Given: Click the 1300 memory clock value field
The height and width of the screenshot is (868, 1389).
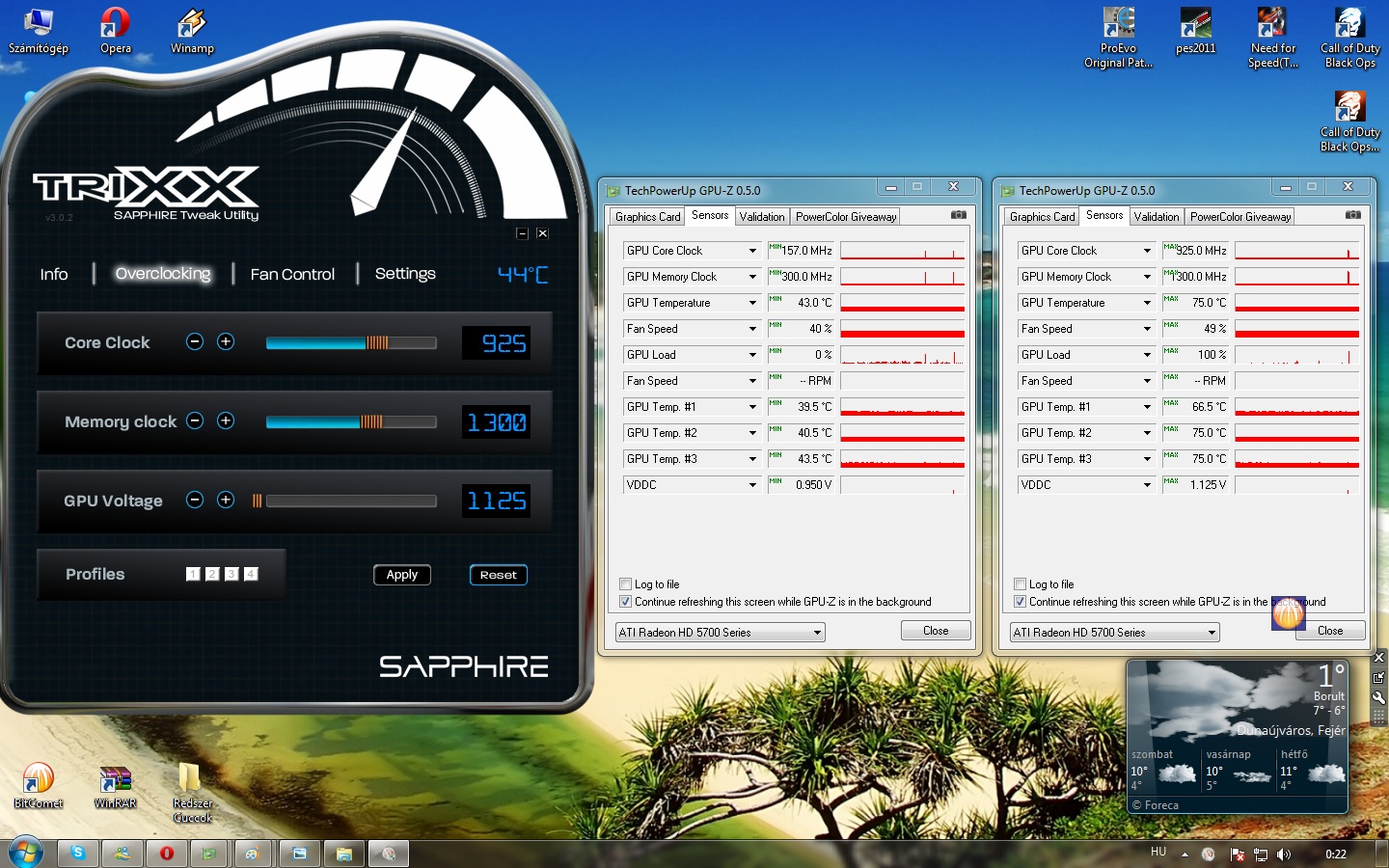Looking at the screenshot, I should coord(496,422).
